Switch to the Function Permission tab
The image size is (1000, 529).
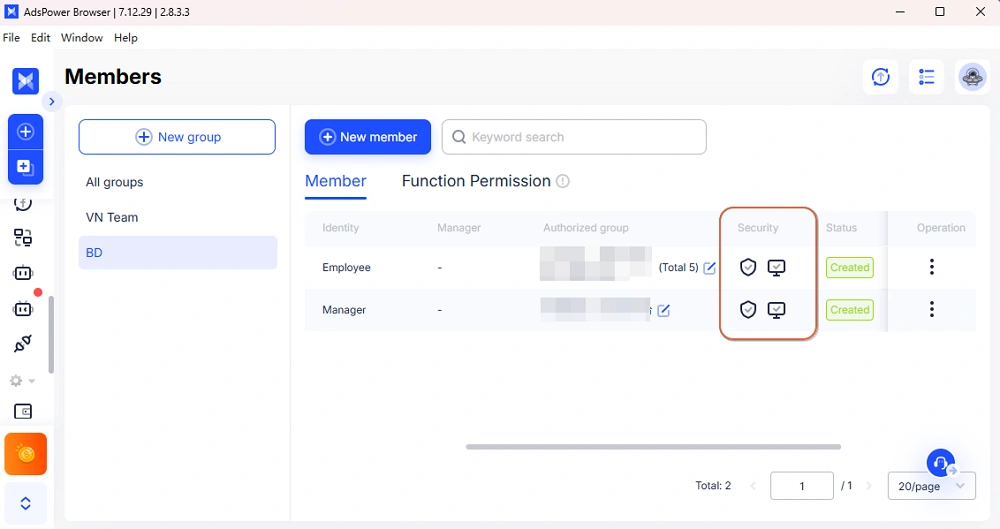476,181
